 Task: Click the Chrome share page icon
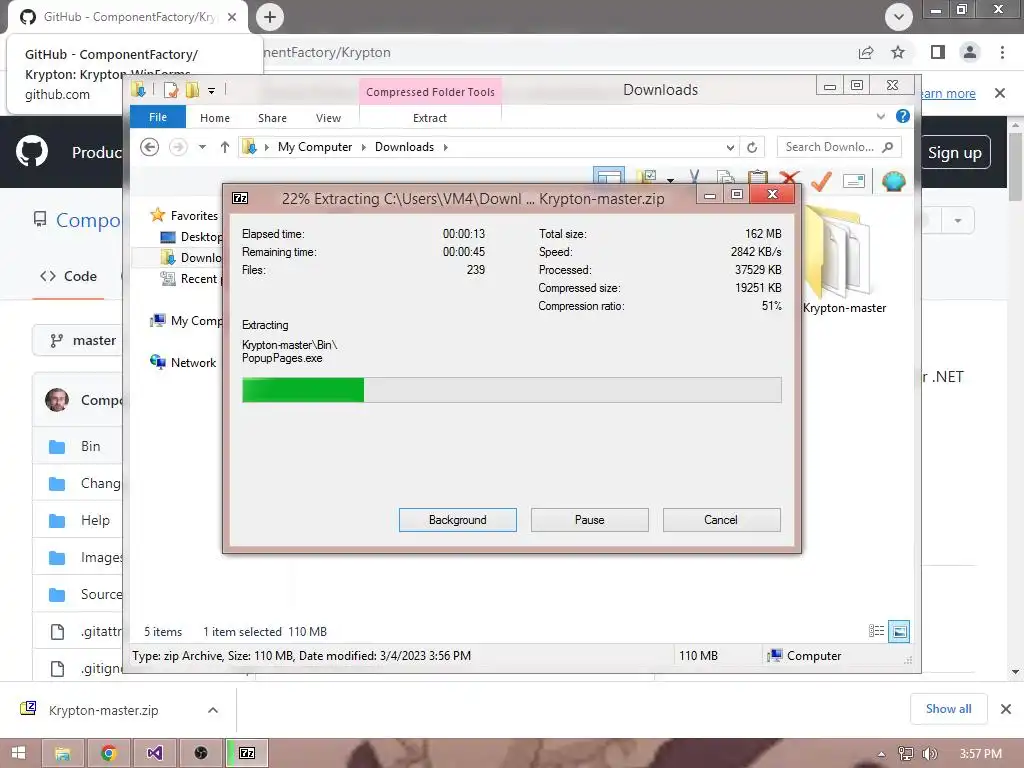pos(866,52)
